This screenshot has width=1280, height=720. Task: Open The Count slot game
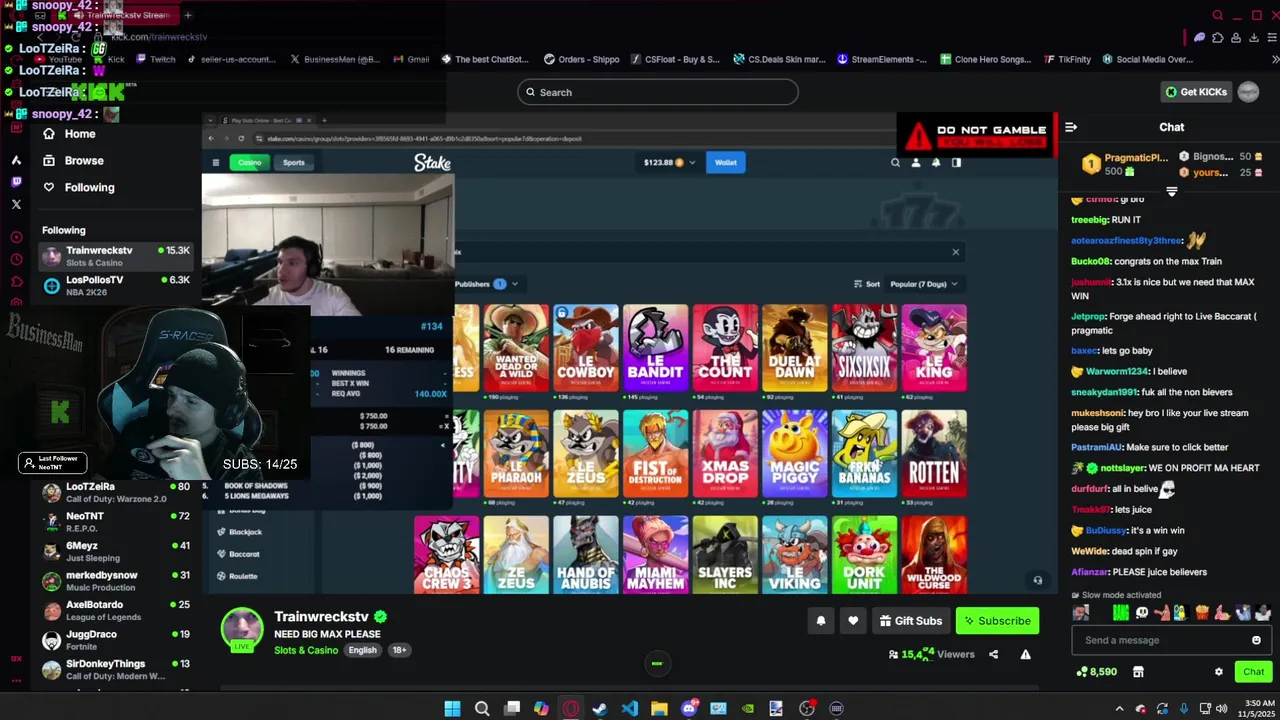click(x=725, y=348)
